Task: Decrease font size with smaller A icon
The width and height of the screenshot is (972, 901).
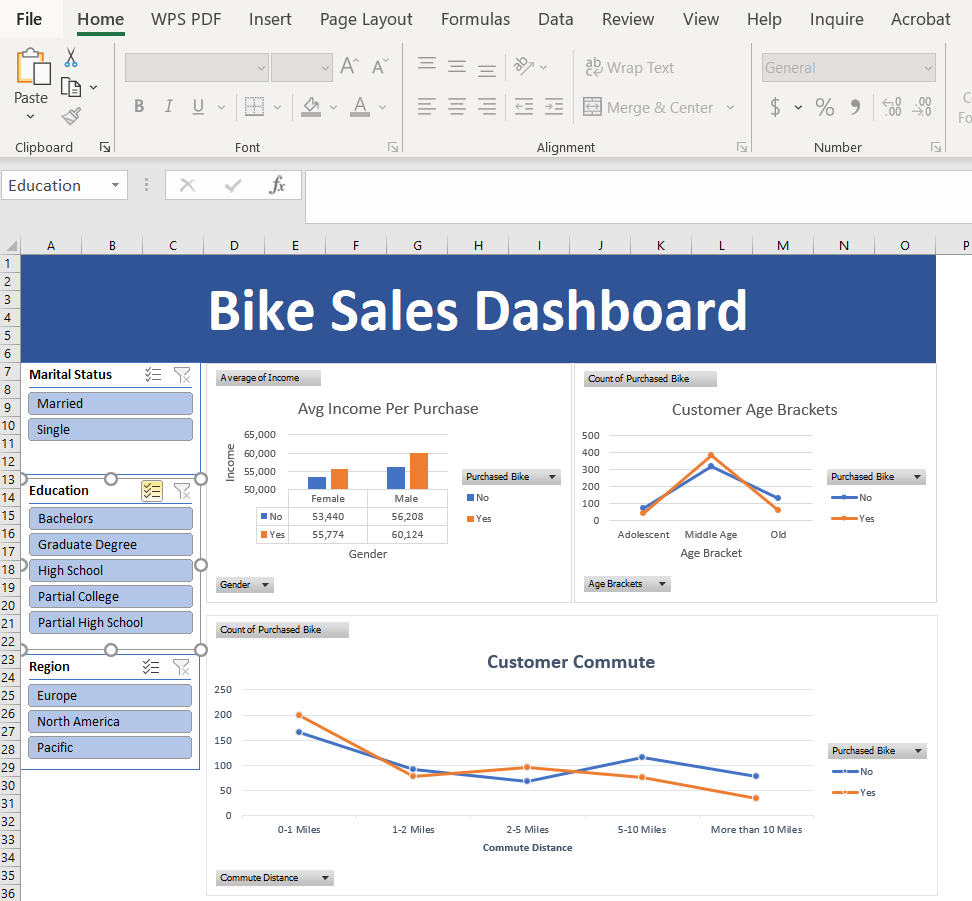Action: (x=379, y=66)
